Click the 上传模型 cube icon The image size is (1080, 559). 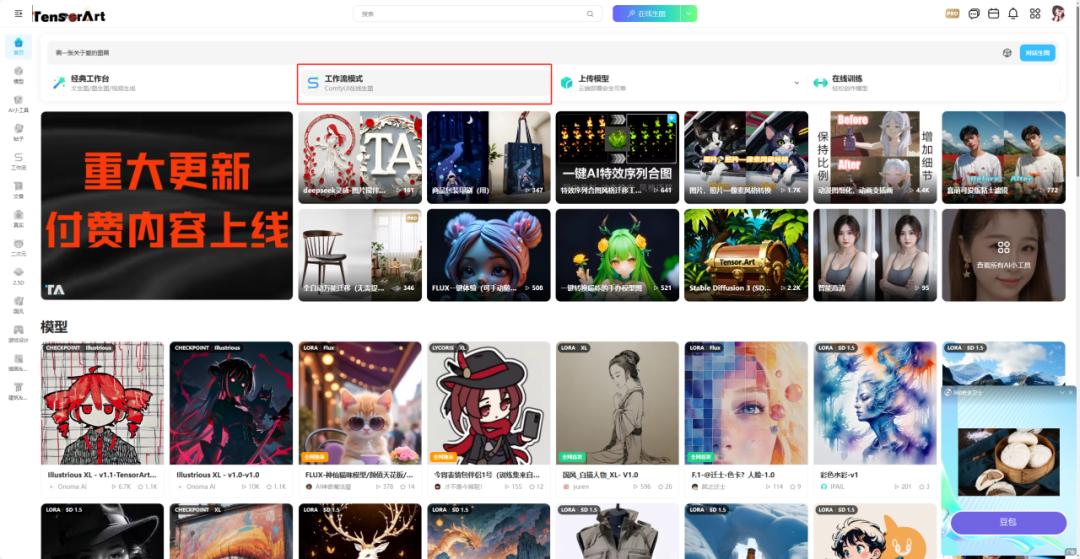pos(566,83)
